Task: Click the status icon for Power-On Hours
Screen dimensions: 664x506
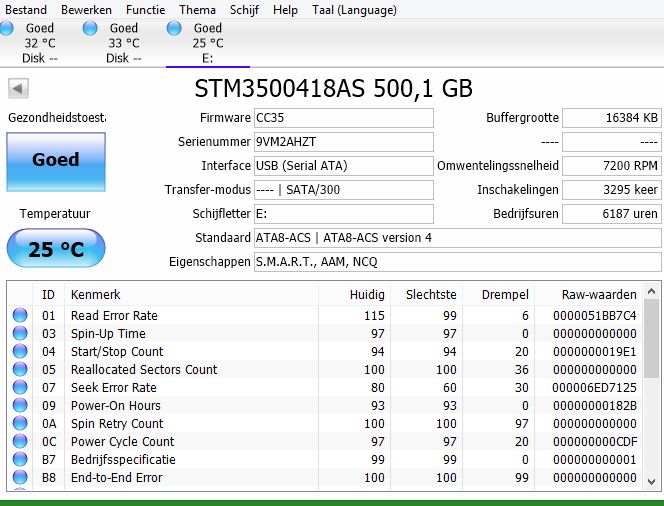Action: coord(20,406)
